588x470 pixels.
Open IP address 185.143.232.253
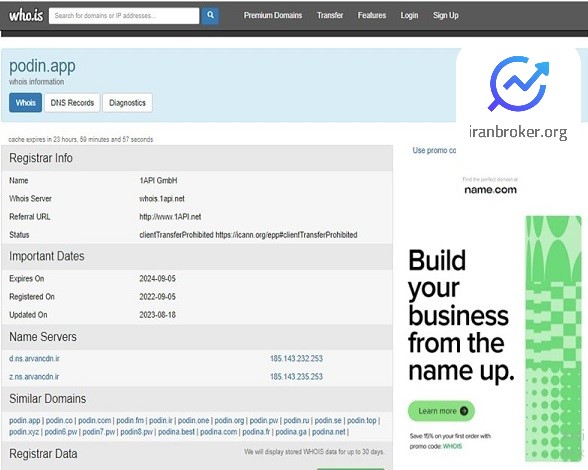[x=296, y=359]
